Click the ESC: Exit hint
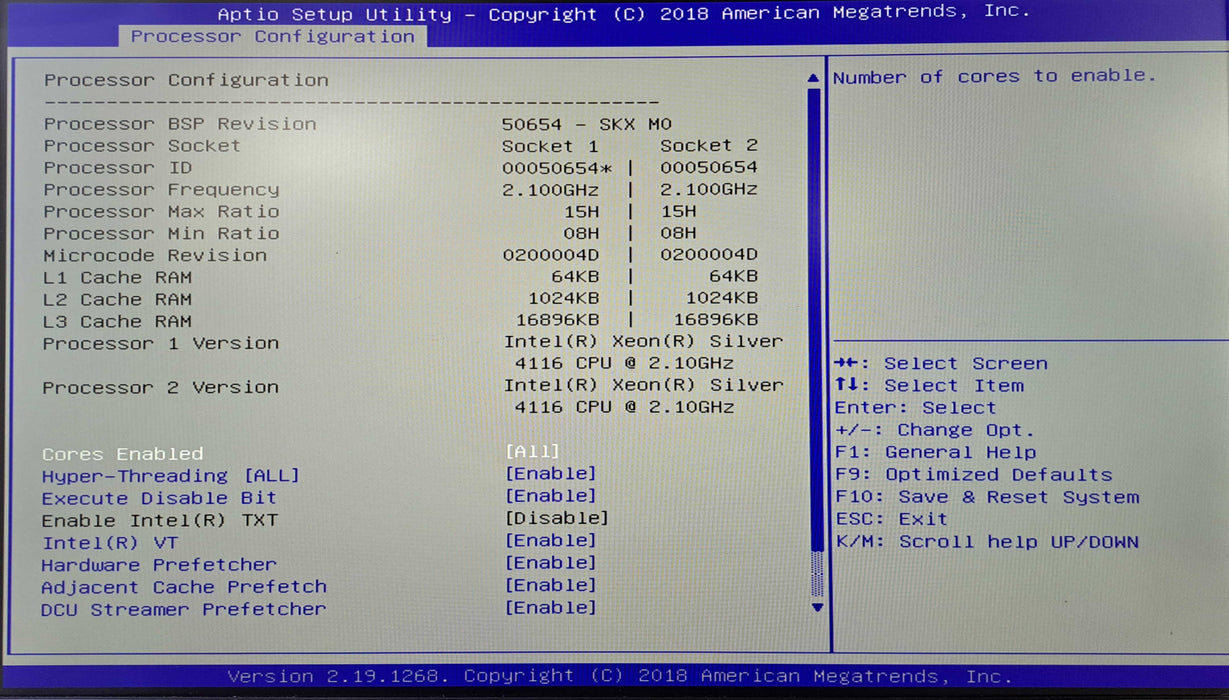The image size is (1229, 700). pos(891,519)
